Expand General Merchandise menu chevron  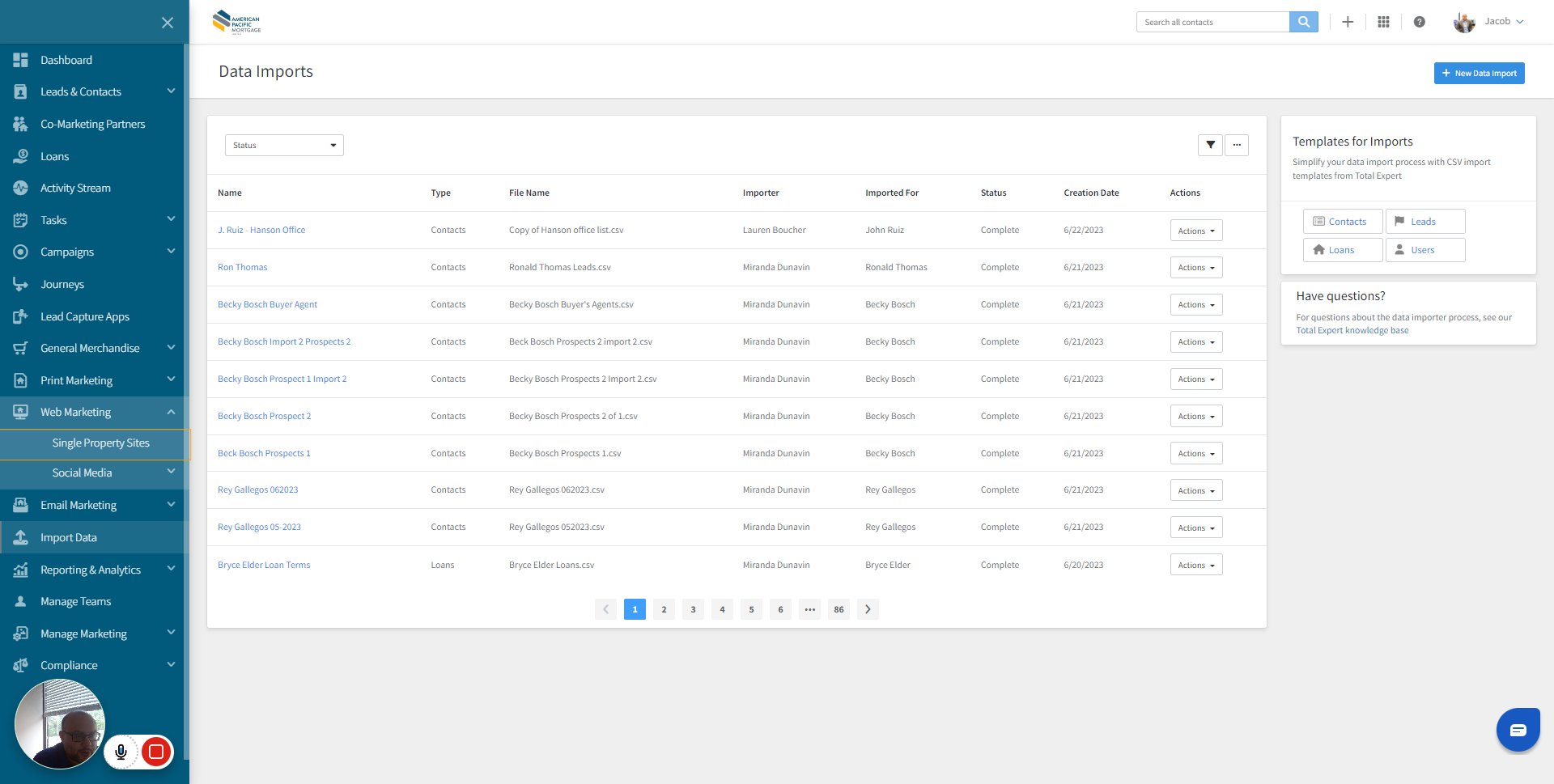171,348
